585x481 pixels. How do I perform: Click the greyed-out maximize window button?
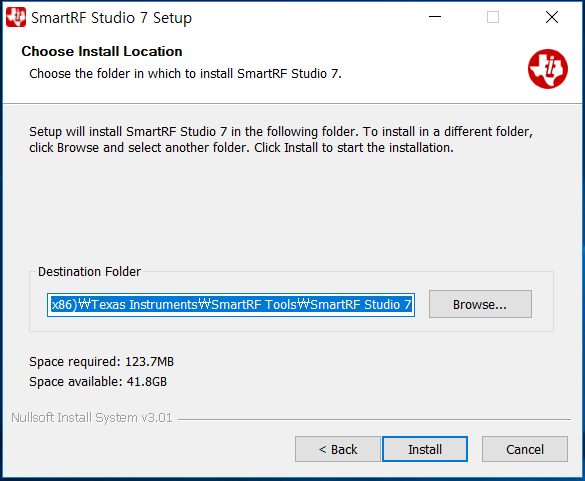pyautogui.click(x=493, y=17)
